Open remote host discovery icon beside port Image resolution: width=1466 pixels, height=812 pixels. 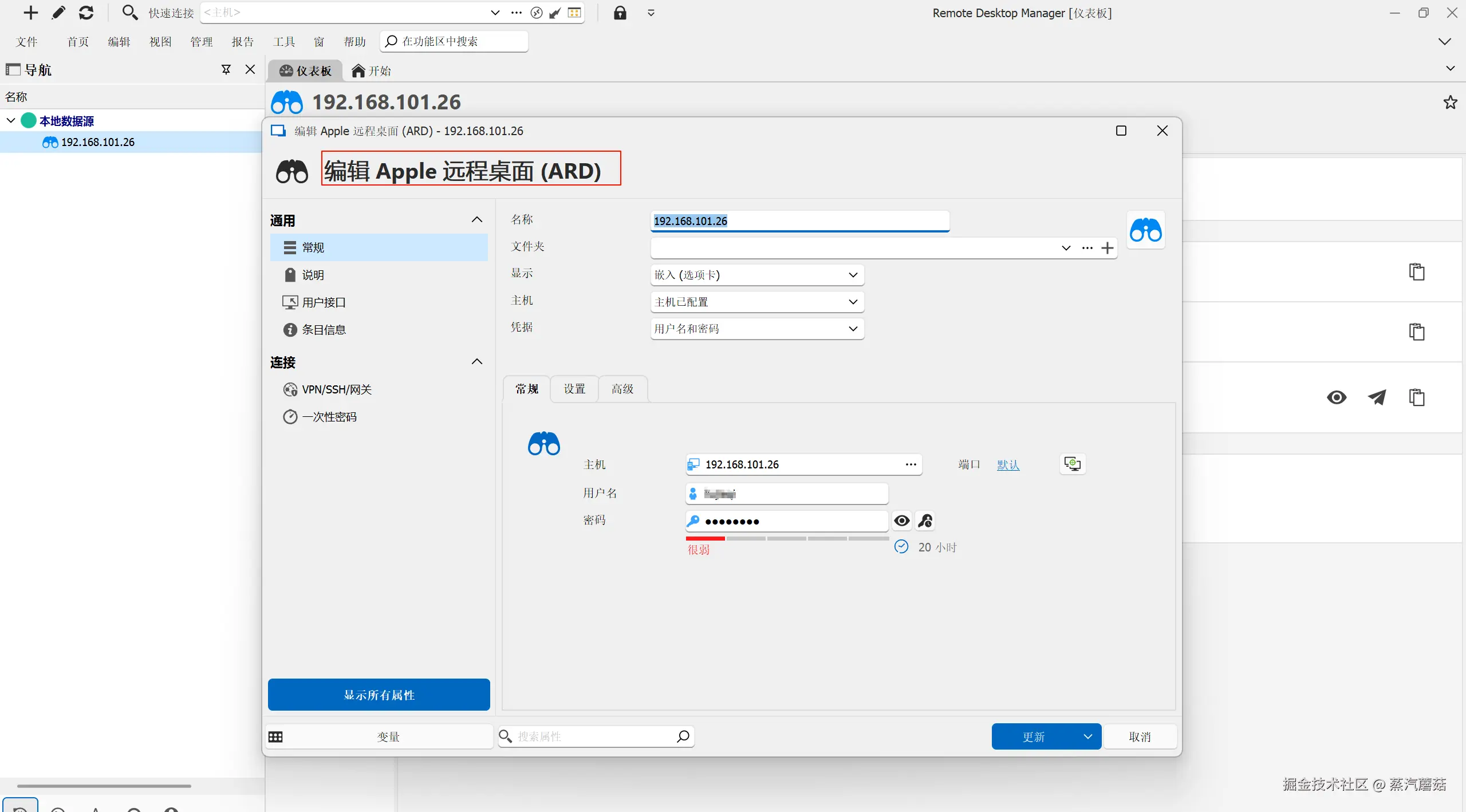(x=1072, y=464)
